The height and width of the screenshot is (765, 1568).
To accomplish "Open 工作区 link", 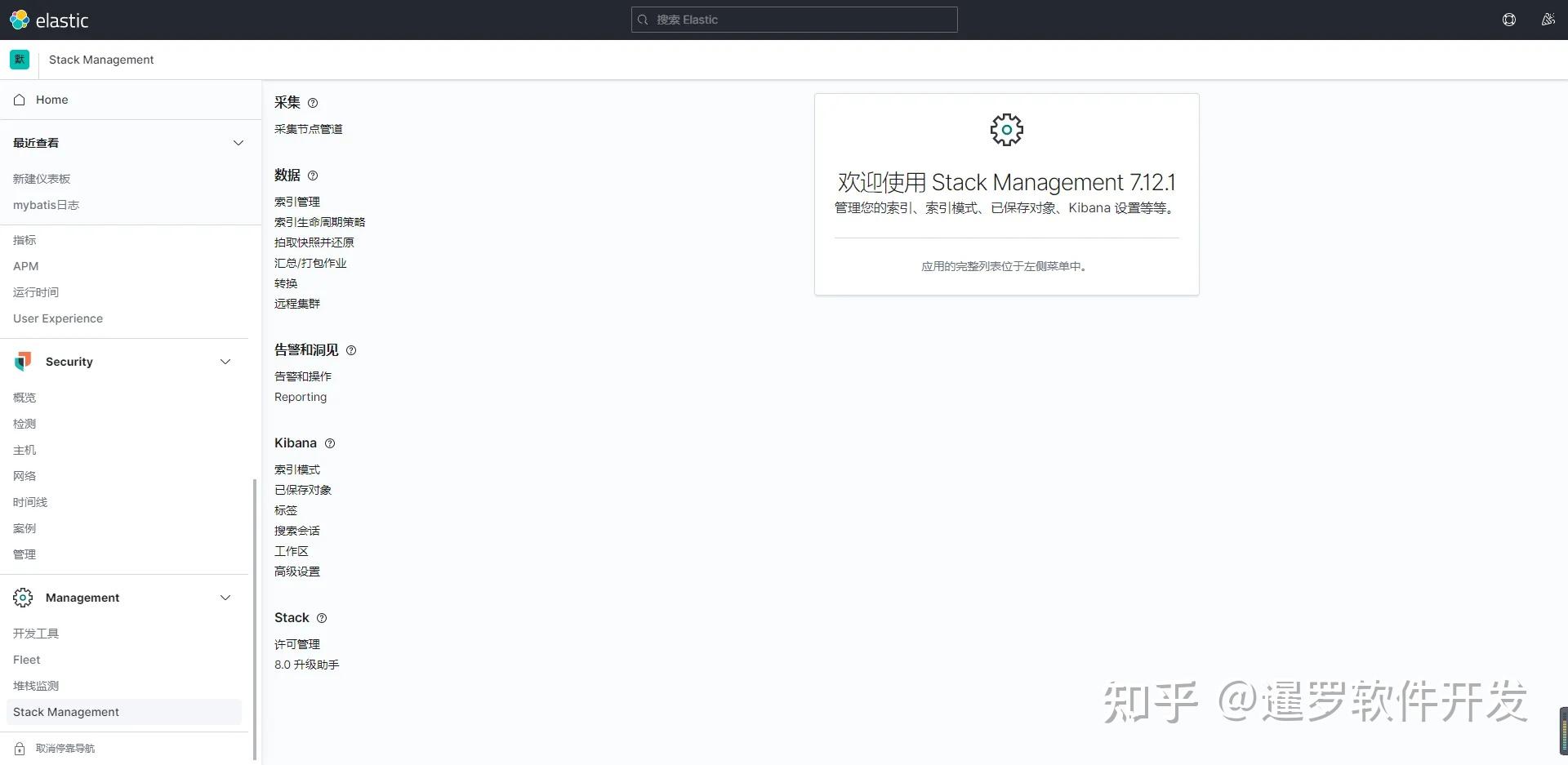I will [x=292, y=551].
